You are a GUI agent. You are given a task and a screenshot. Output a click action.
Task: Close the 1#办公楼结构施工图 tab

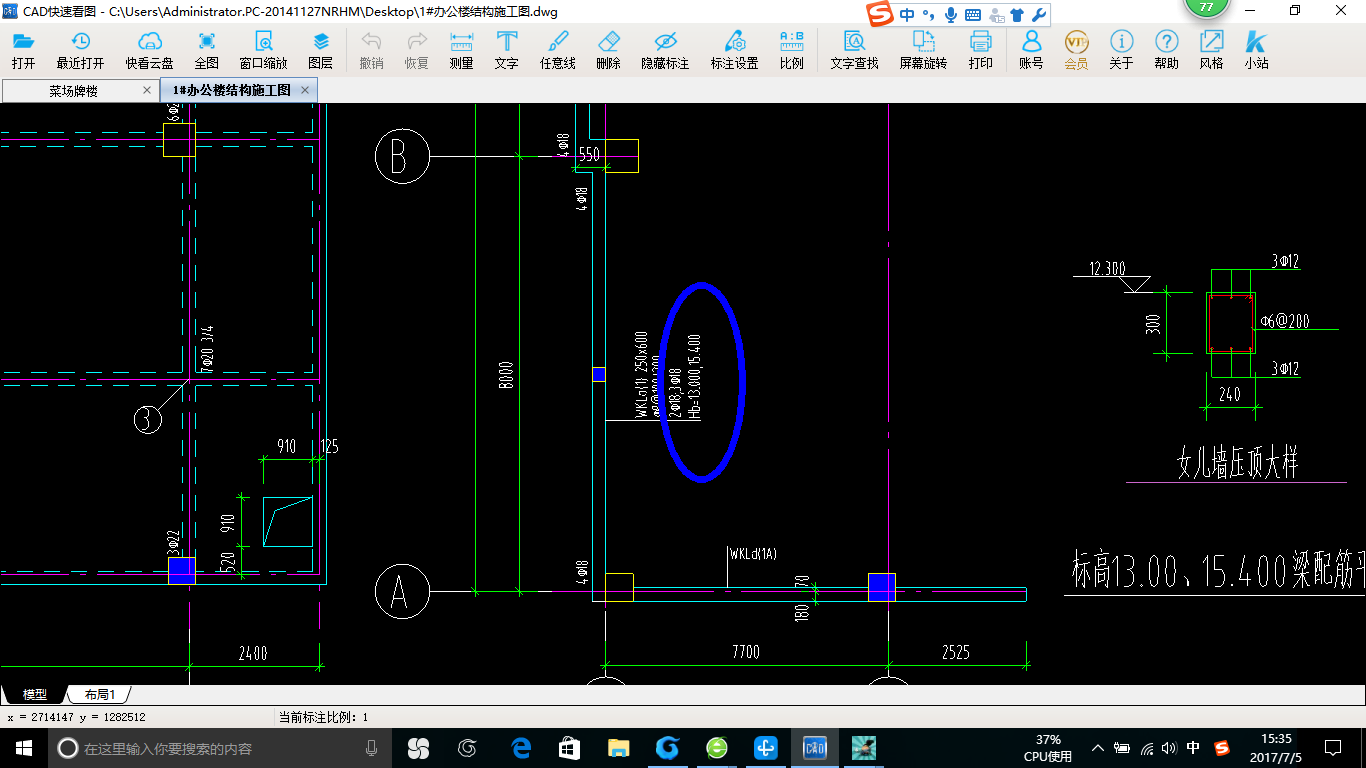click(306, 90)
